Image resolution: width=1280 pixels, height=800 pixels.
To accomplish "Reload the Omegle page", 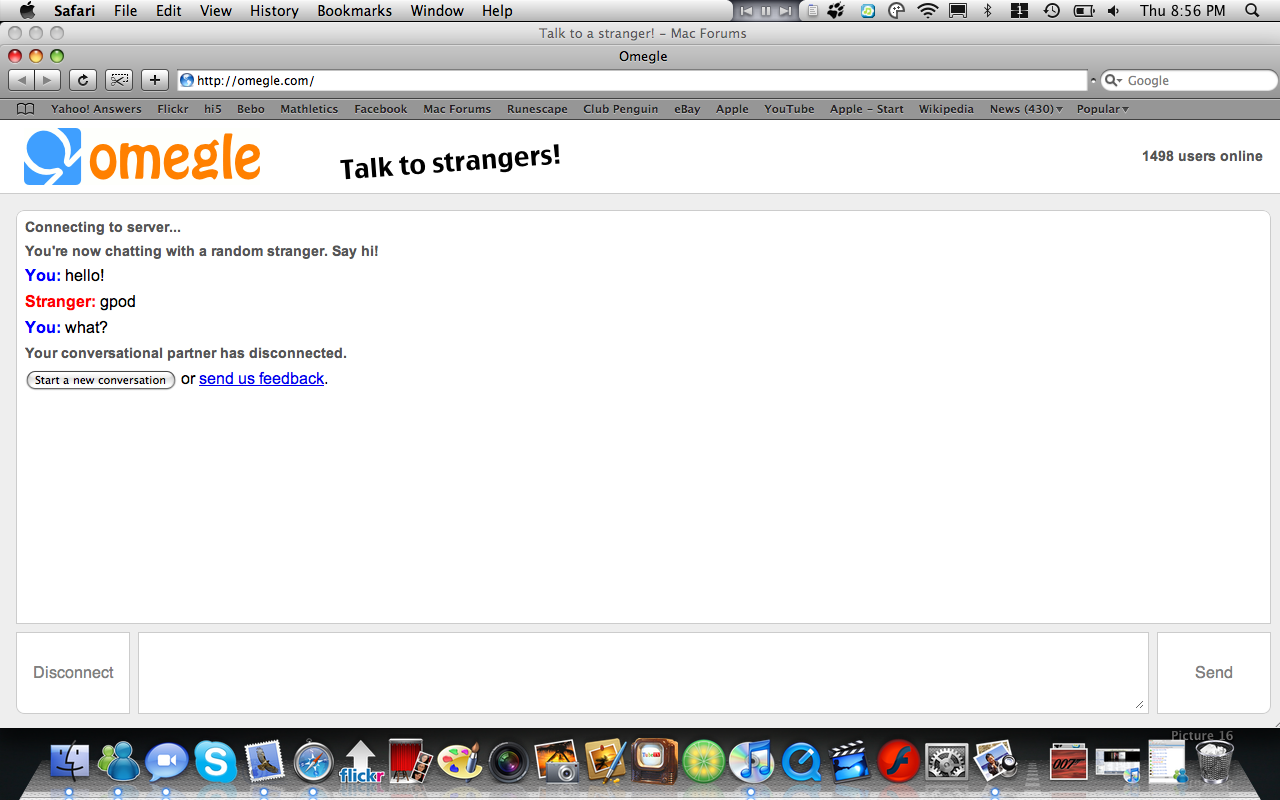I will 83,80.
